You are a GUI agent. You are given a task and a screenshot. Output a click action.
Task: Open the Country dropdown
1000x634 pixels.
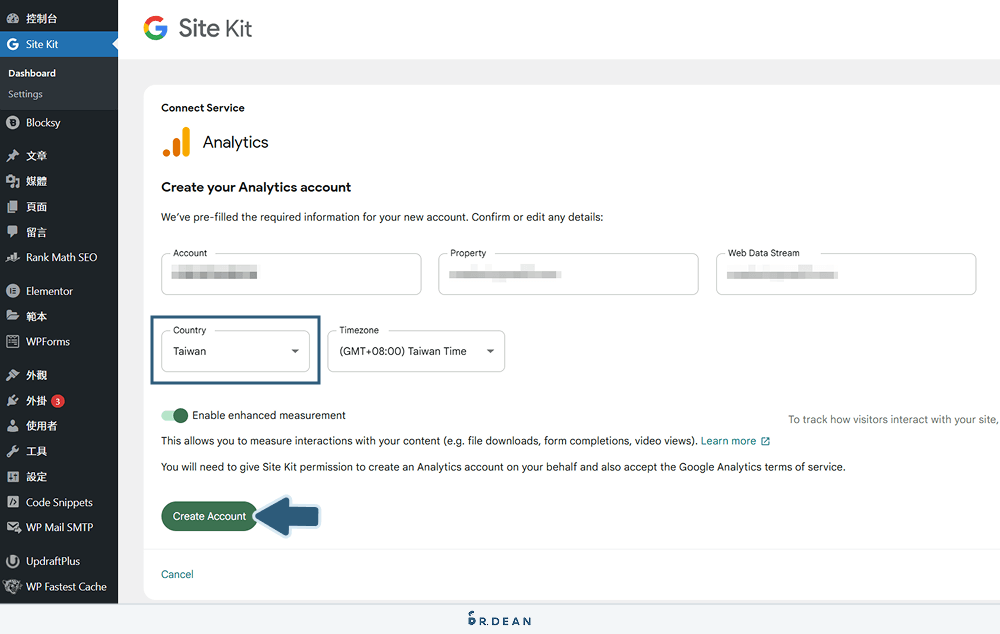(x=235, y=351)
